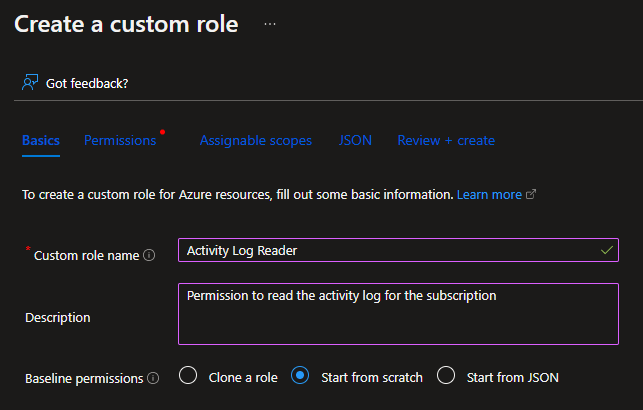The width and height of the screenshot is (643, 410).
Task: Click the info icon beside Custom role name
Action: pos(149,255)
